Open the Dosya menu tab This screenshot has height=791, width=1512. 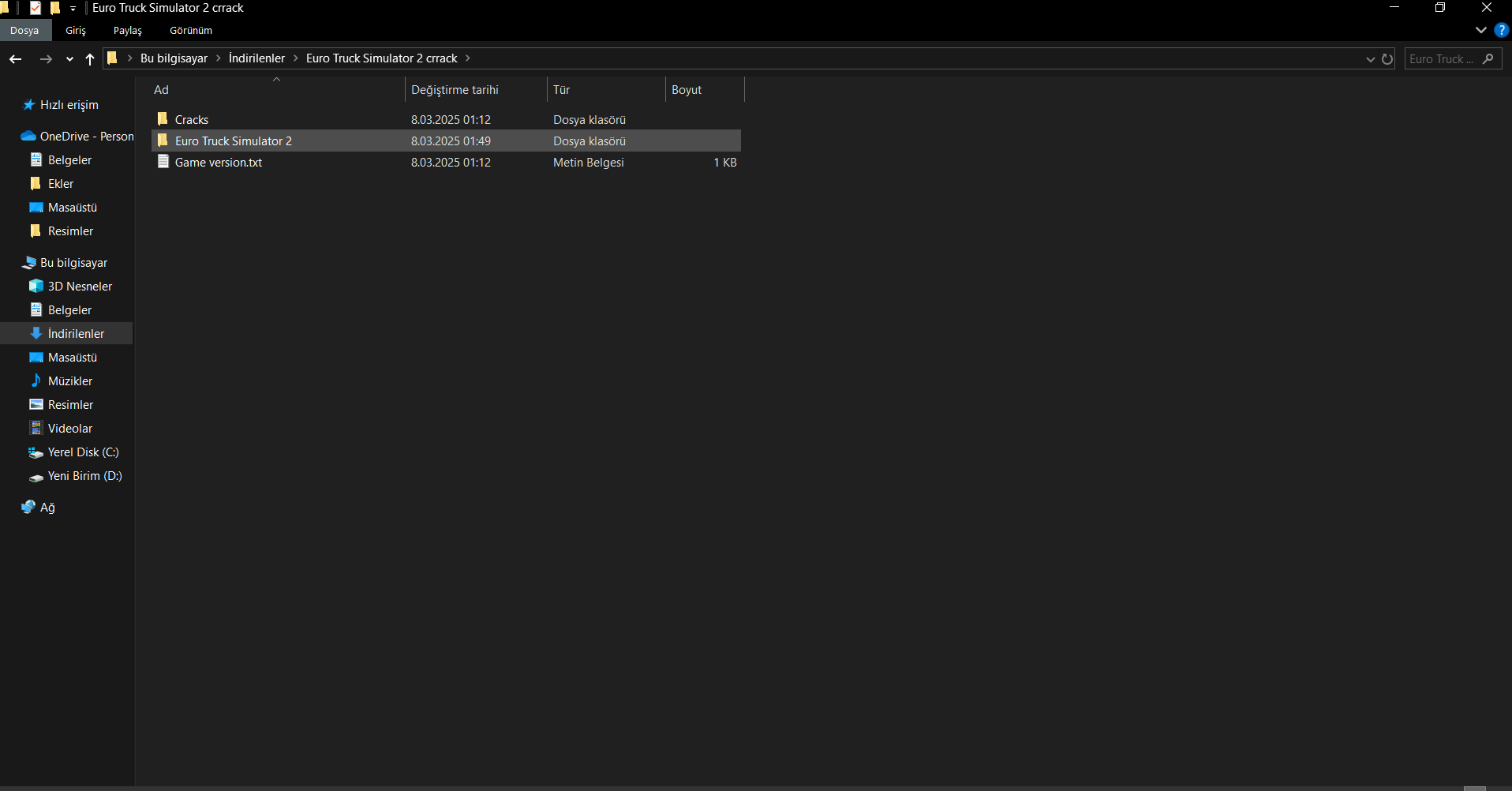point(24,30)
